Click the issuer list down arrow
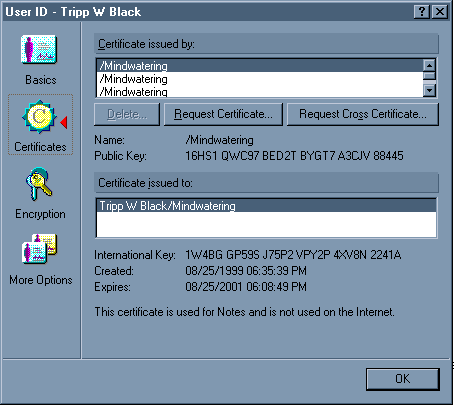This screenshot has height=405, width=454. point(429,90)
